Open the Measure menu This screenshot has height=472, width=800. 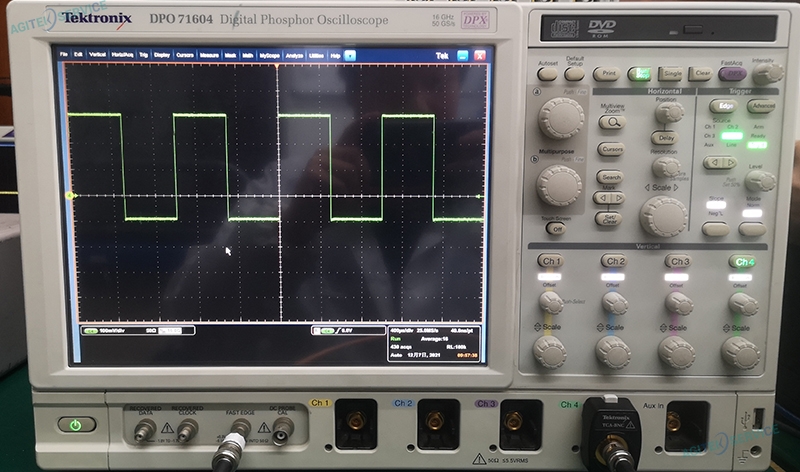tap(209, 55)
